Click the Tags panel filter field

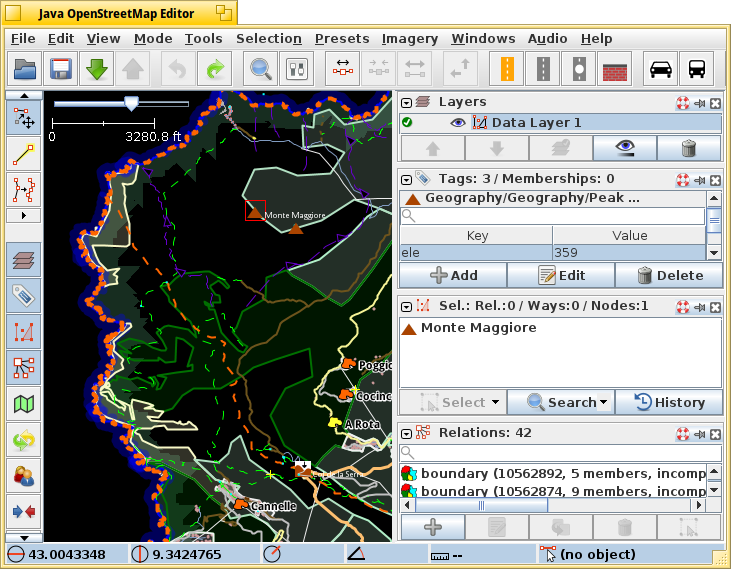click(x=552, y=216)
